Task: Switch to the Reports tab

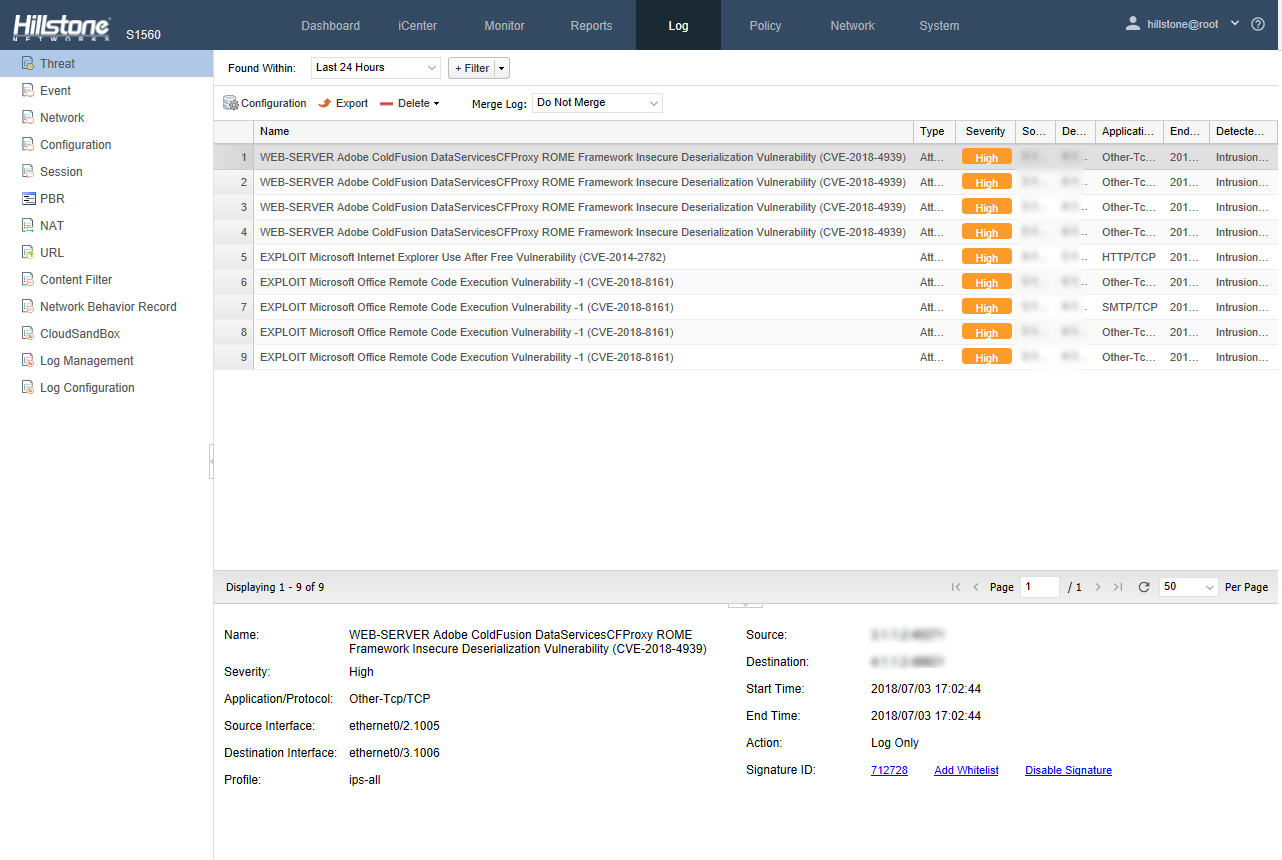Action: 591,25
